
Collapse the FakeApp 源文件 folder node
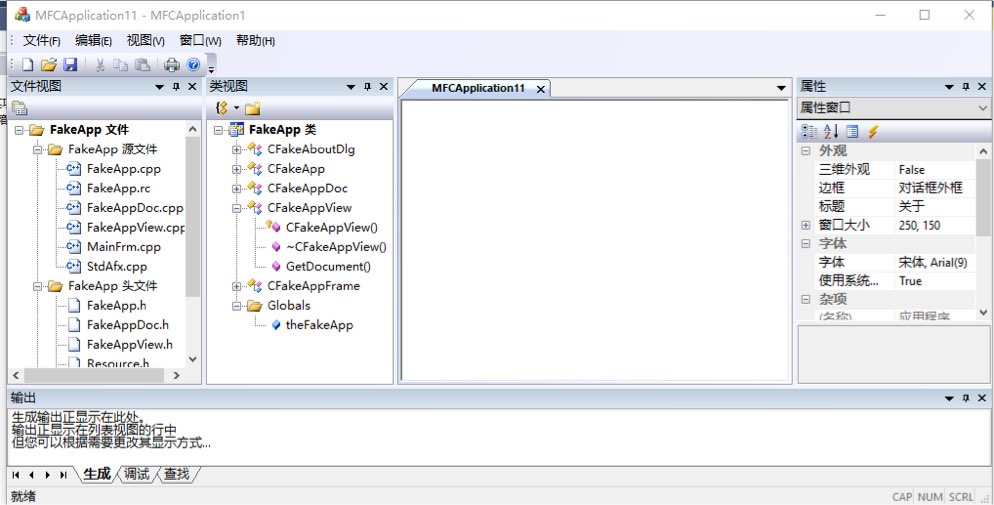[x=37, y=150]
